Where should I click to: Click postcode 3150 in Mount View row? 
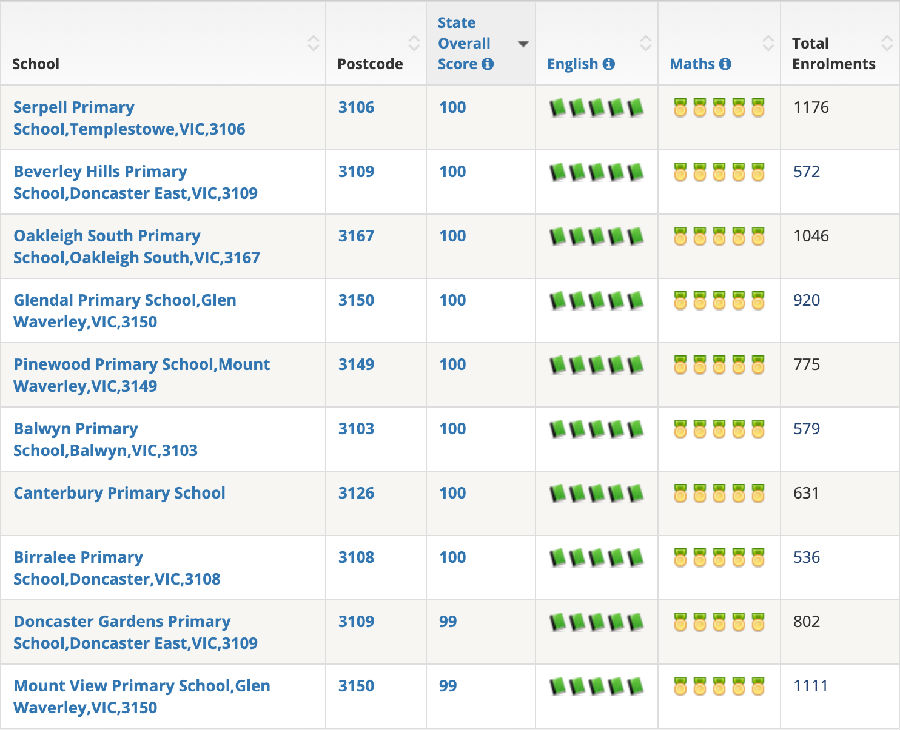click(x=356, y=686)
